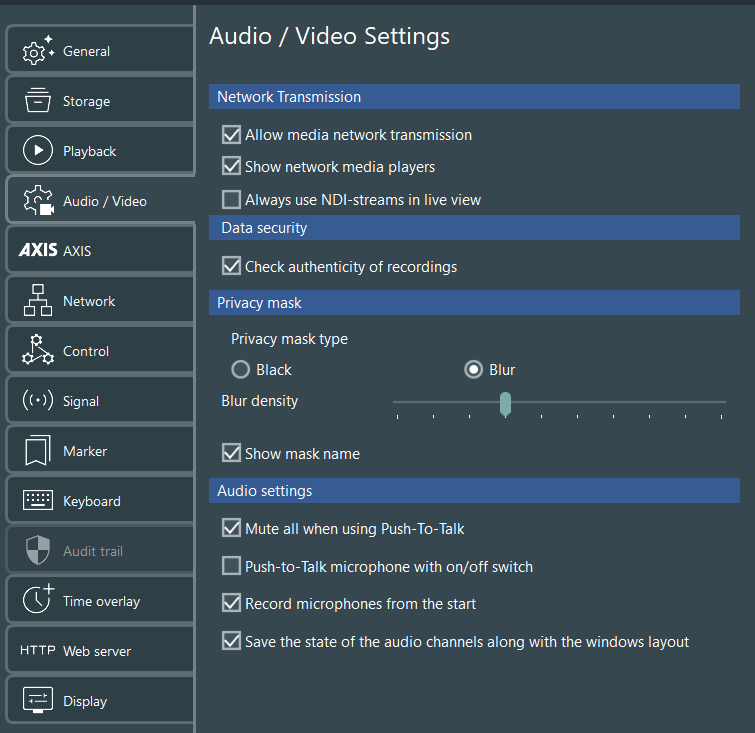Disable Allow media network transmission
Viewport: 755px width, 733px height.
[231, 135]
